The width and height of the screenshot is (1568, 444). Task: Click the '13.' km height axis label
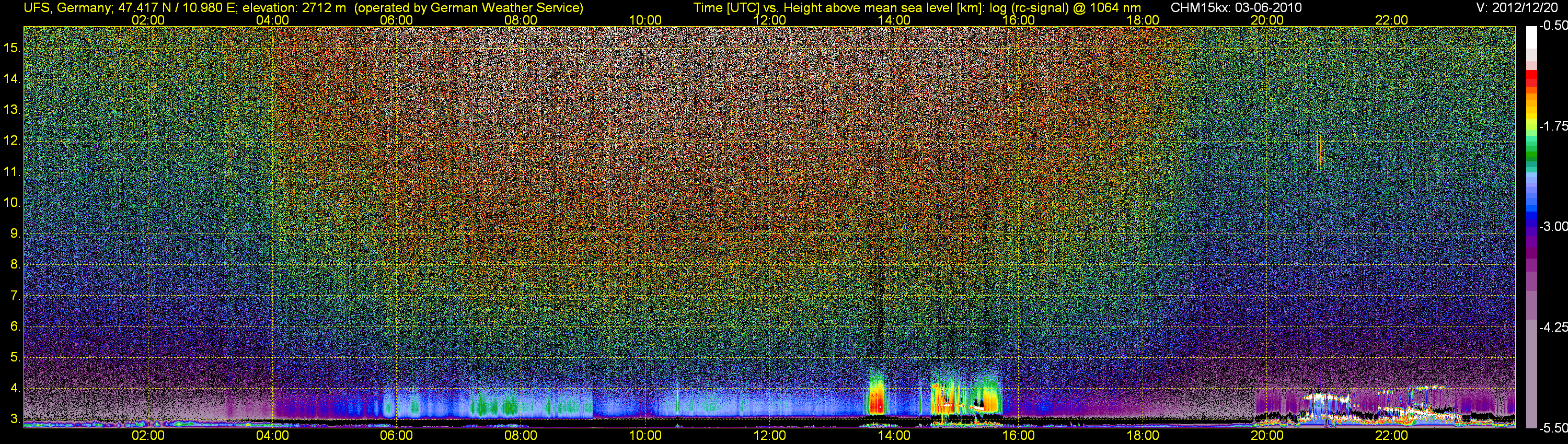pos(12,110)
